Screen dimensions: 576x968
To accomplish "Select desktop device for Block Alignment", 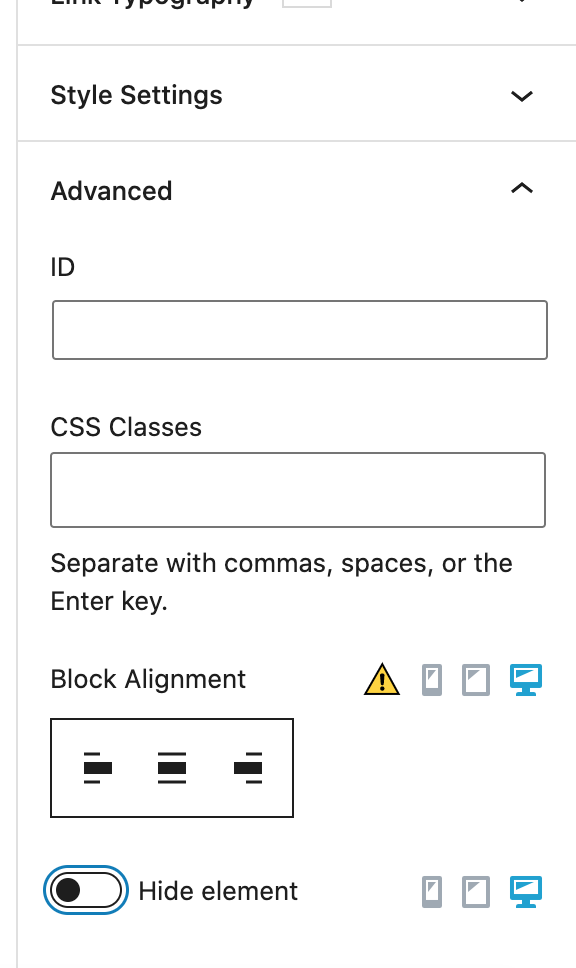I will (526, 680).
